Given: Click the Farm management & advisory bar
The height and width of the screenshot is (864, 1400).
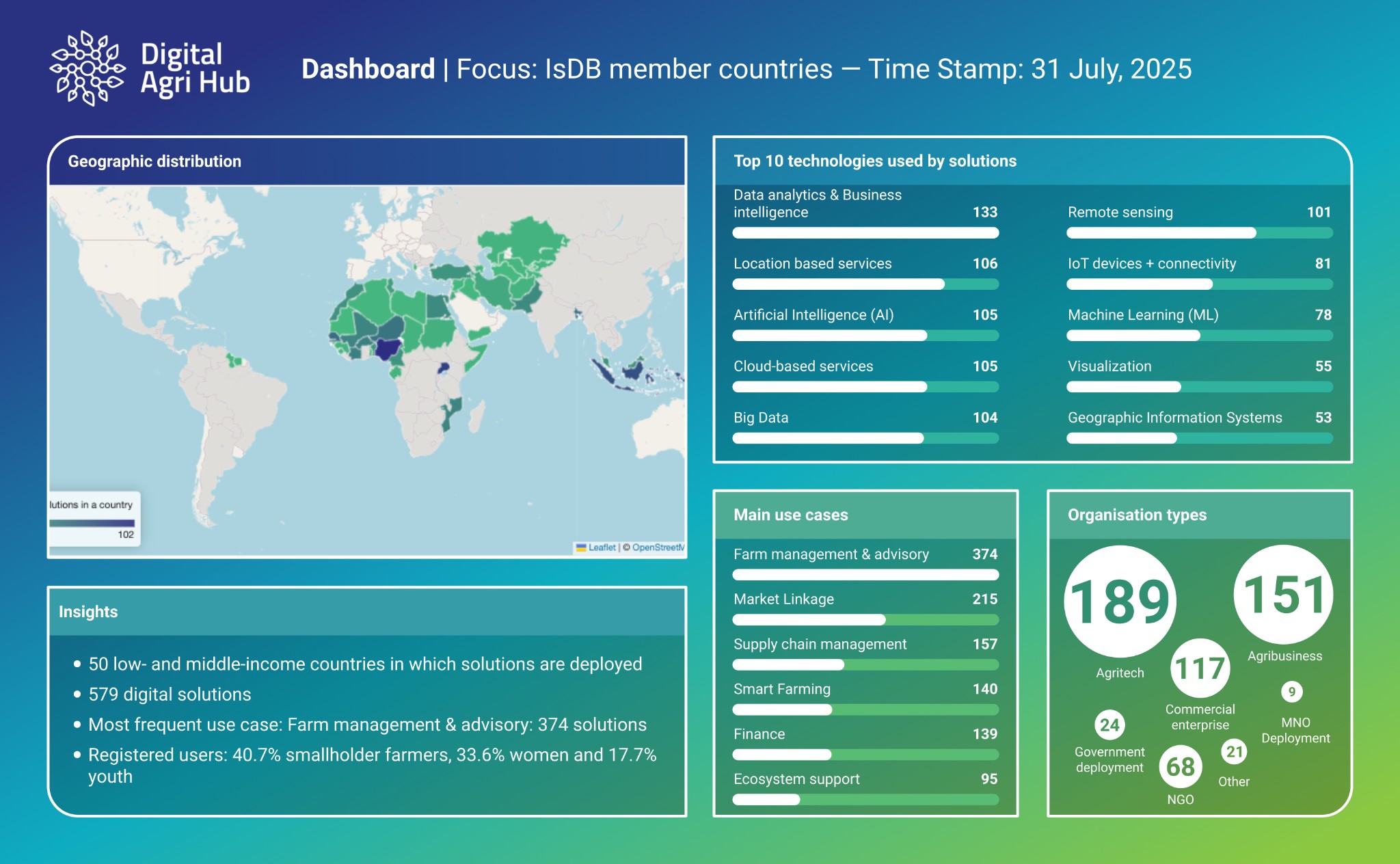Looking at the screenshot, I should [x=865, y=575].
